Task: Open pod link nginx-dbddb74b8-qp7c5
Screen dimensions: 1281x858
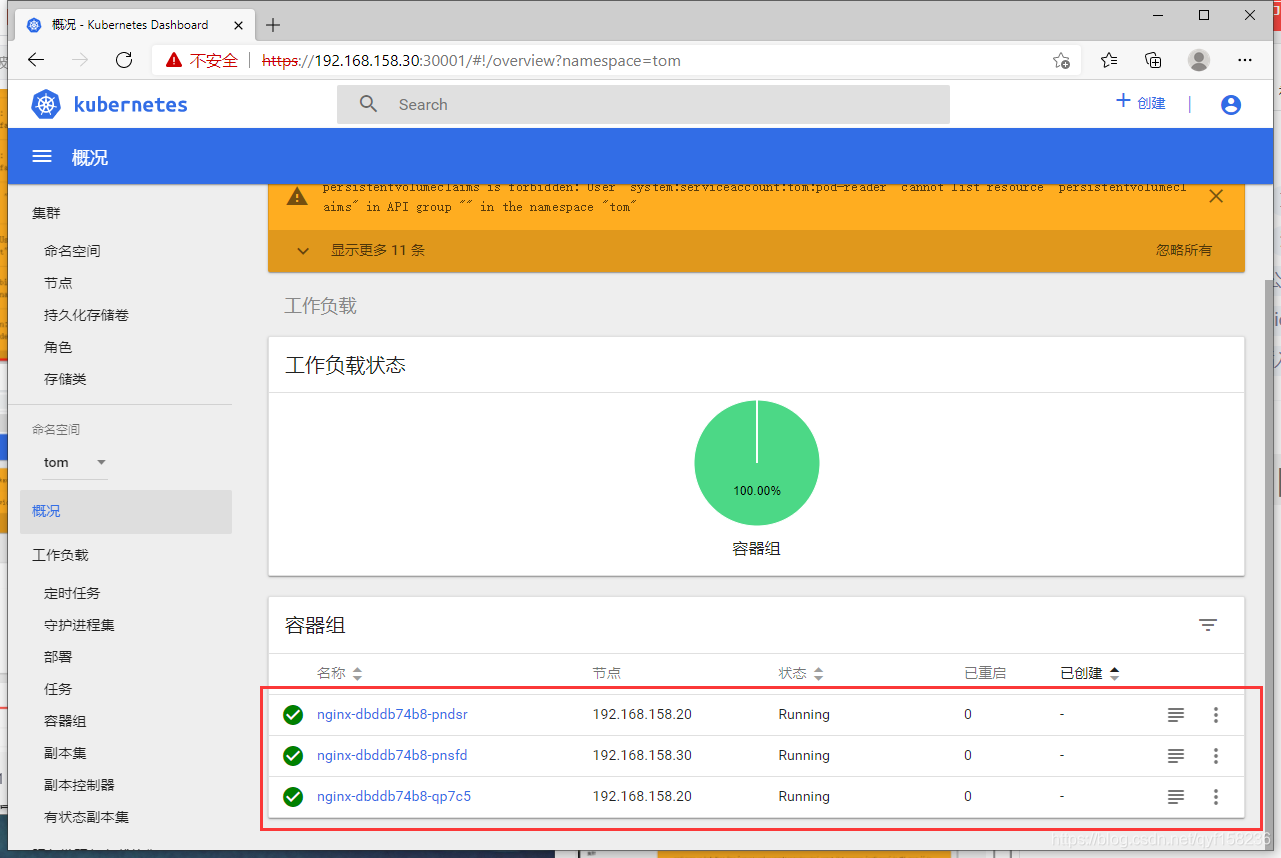Action: (x=394, y=796)
